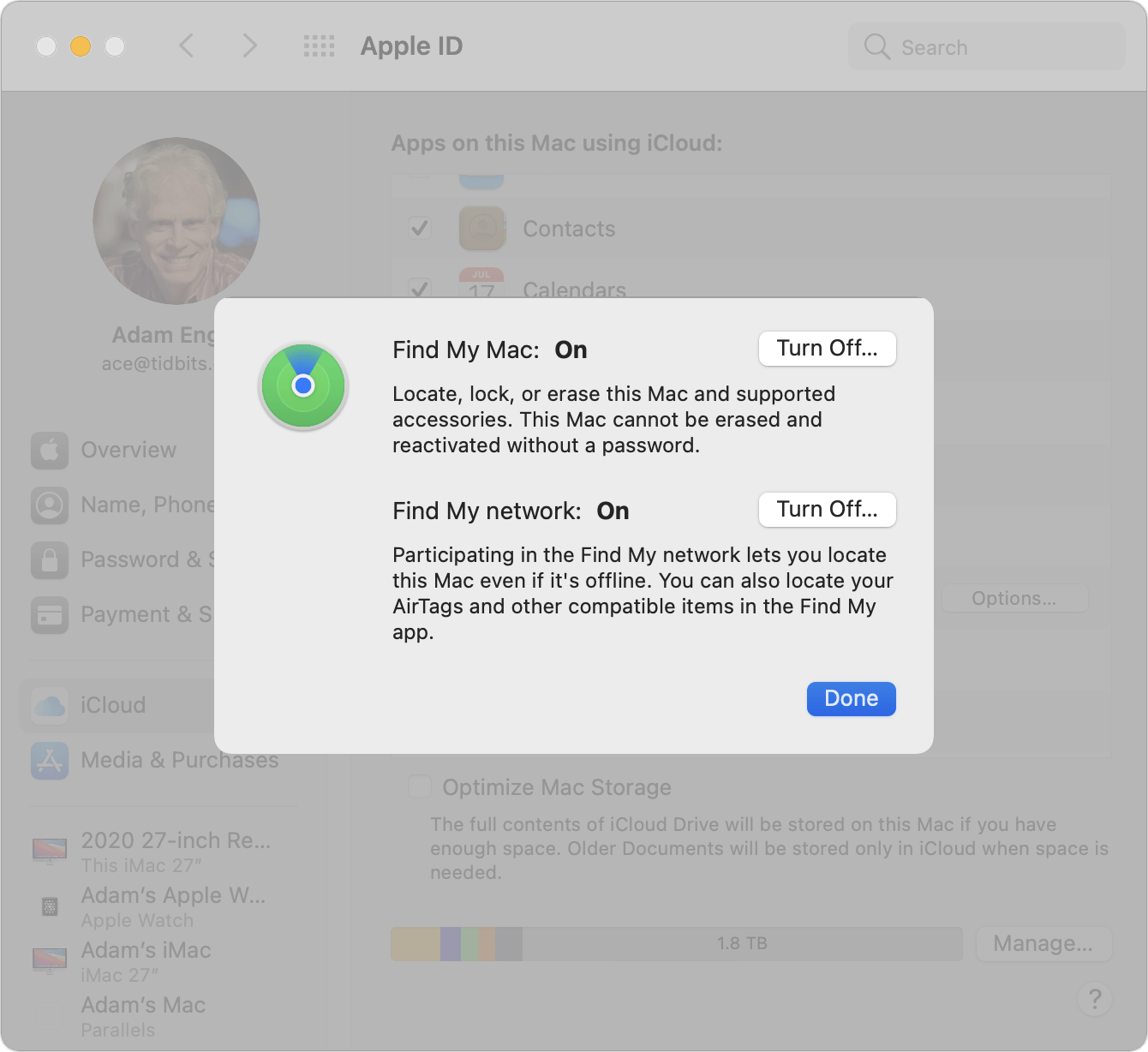Open Overview via its Apple logo icon
The height and width of the screenshot is (1052, 1148).
click(50, 451)
